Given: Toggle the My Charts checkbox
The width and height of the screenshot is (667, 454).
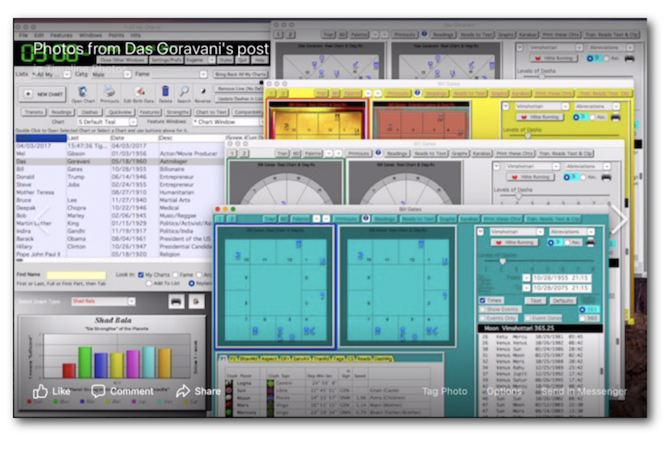Looking at the screenshot, I should click(140, 274).
